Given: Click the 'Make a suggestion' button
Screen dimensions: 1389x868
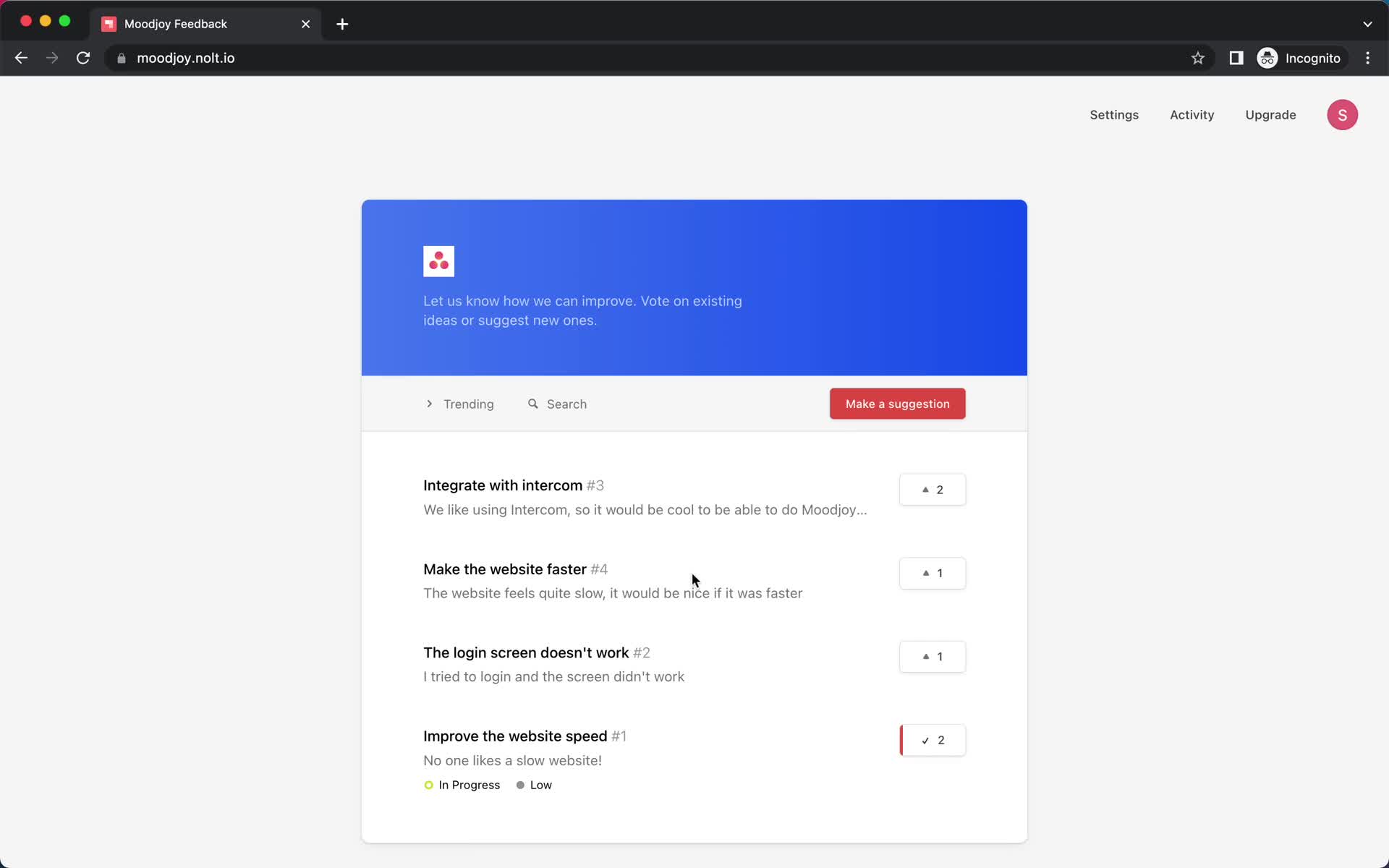Looking at the screenshot, I should 897,403.
